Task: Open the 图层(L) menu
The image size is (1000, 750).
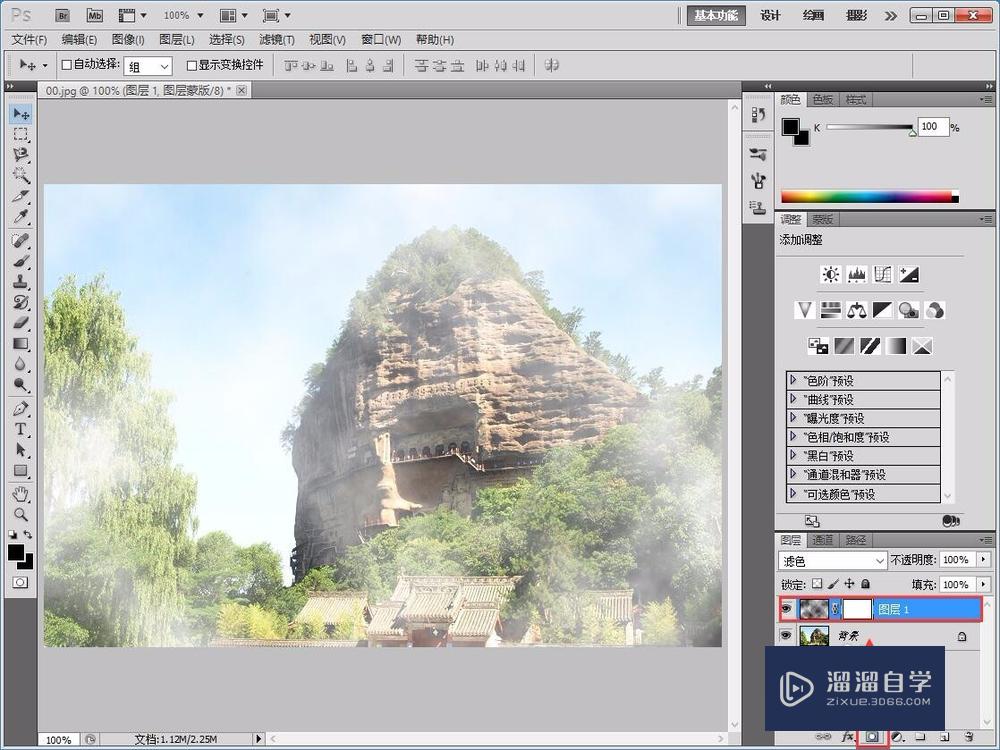Action: click(177, 40)
